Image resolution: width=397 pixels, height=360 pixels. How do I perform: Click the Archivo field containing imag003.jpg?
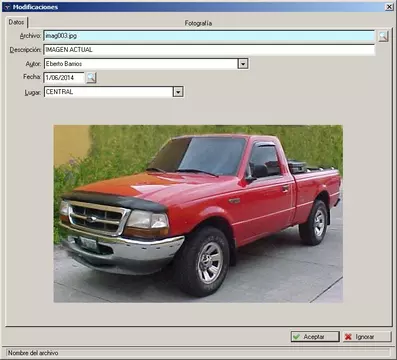click(209, 36)
